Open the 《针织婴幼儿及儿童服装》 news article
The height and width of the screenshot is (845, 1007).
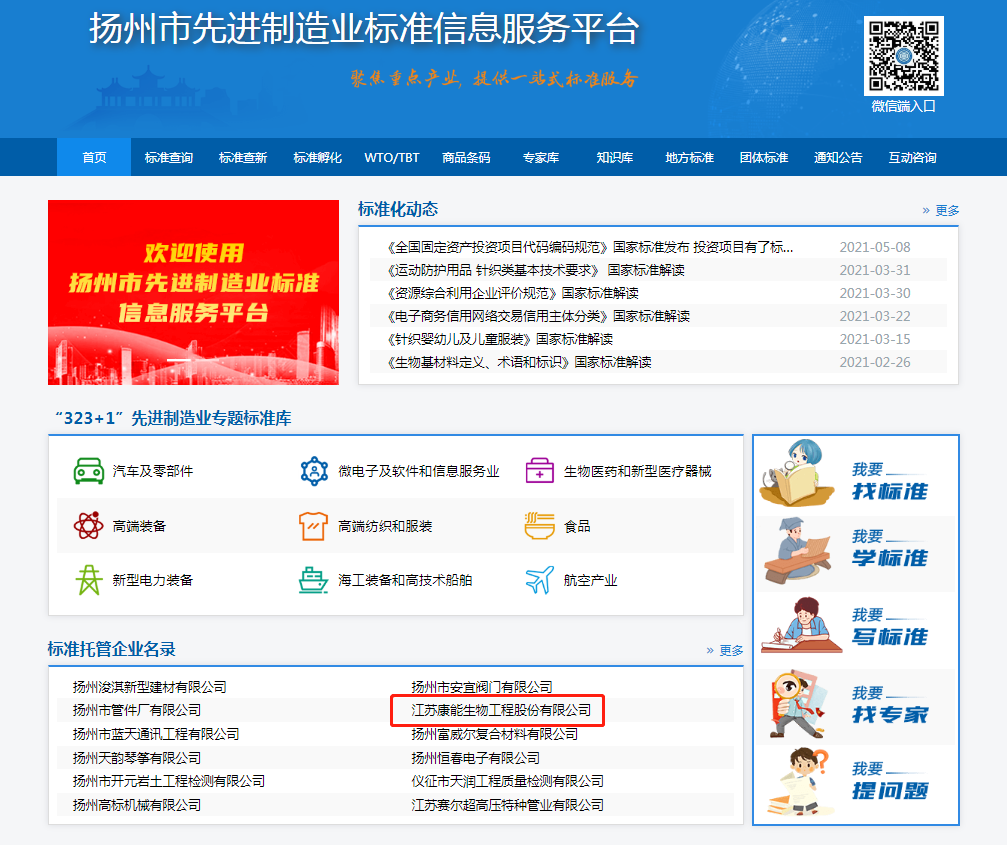[x=499, y=339]
